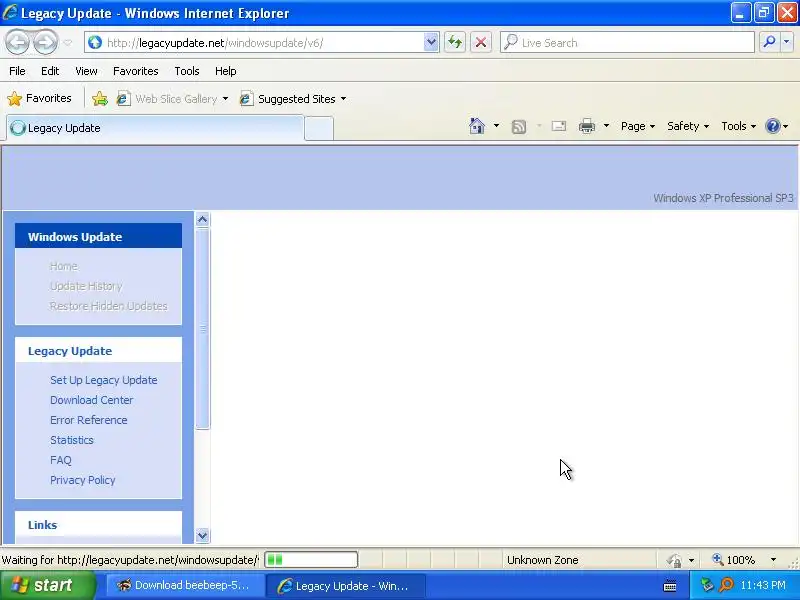The image size is (800, 600).
Task: Open the recent pages dropdown arrow
Action: (x=68, y=43)
